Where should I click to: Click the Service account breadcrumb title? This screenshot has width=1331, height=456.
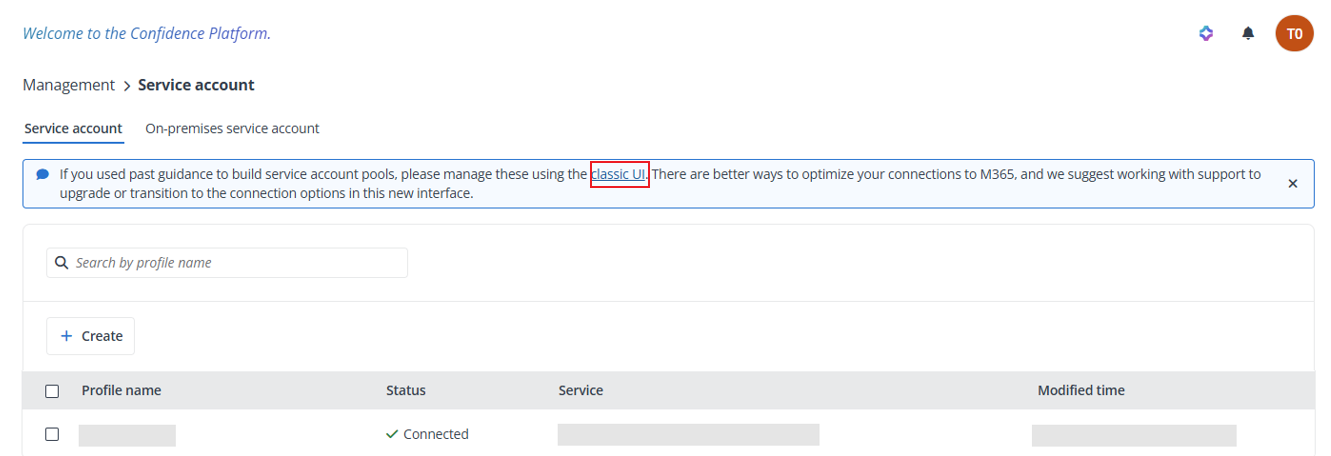[196, 85]
